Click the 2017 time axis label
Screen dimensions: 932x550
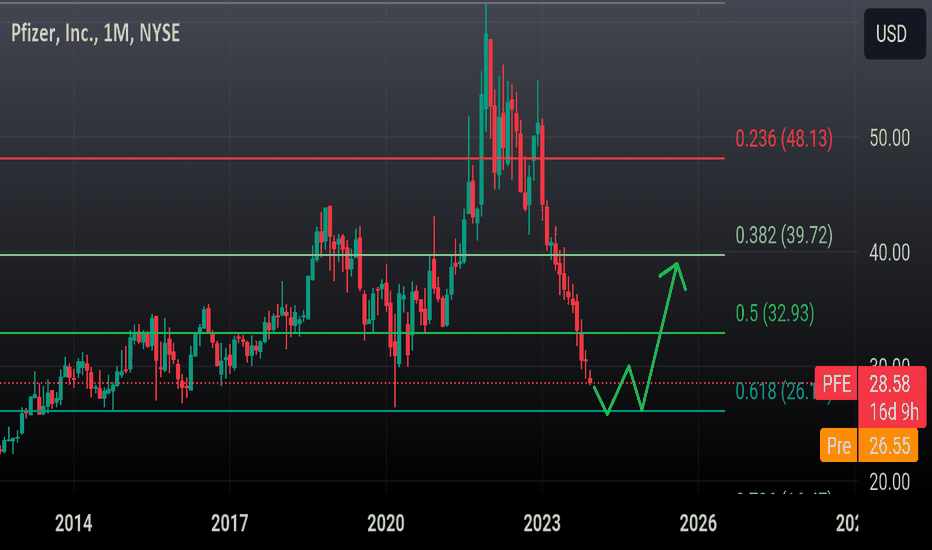pos(229,524)
